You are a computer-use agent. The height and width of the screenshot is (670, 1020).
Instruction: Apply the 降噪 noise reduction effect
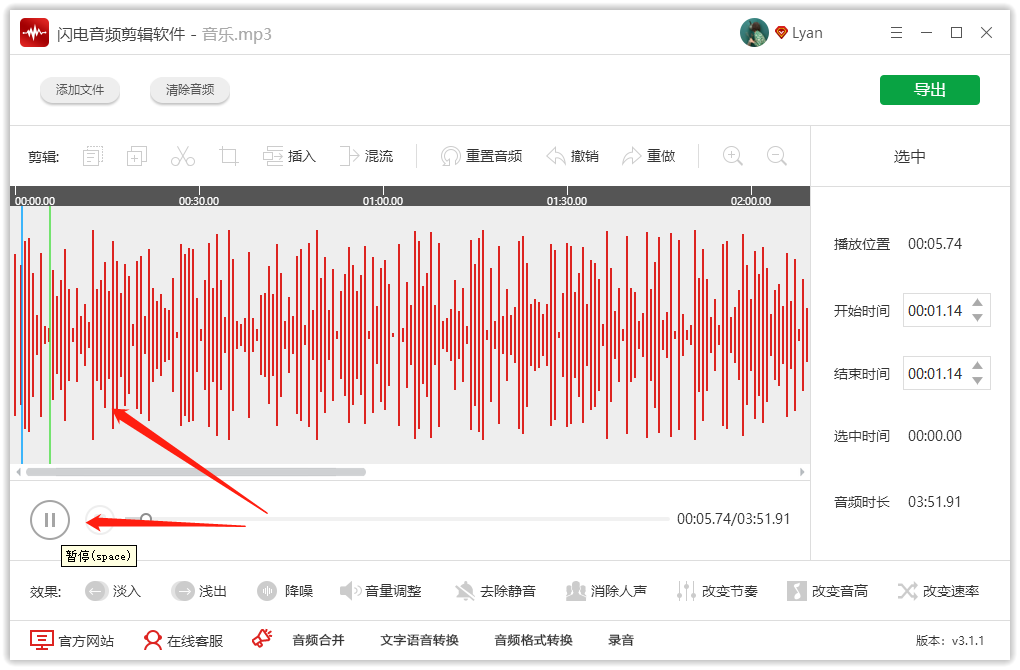(285, 591)
